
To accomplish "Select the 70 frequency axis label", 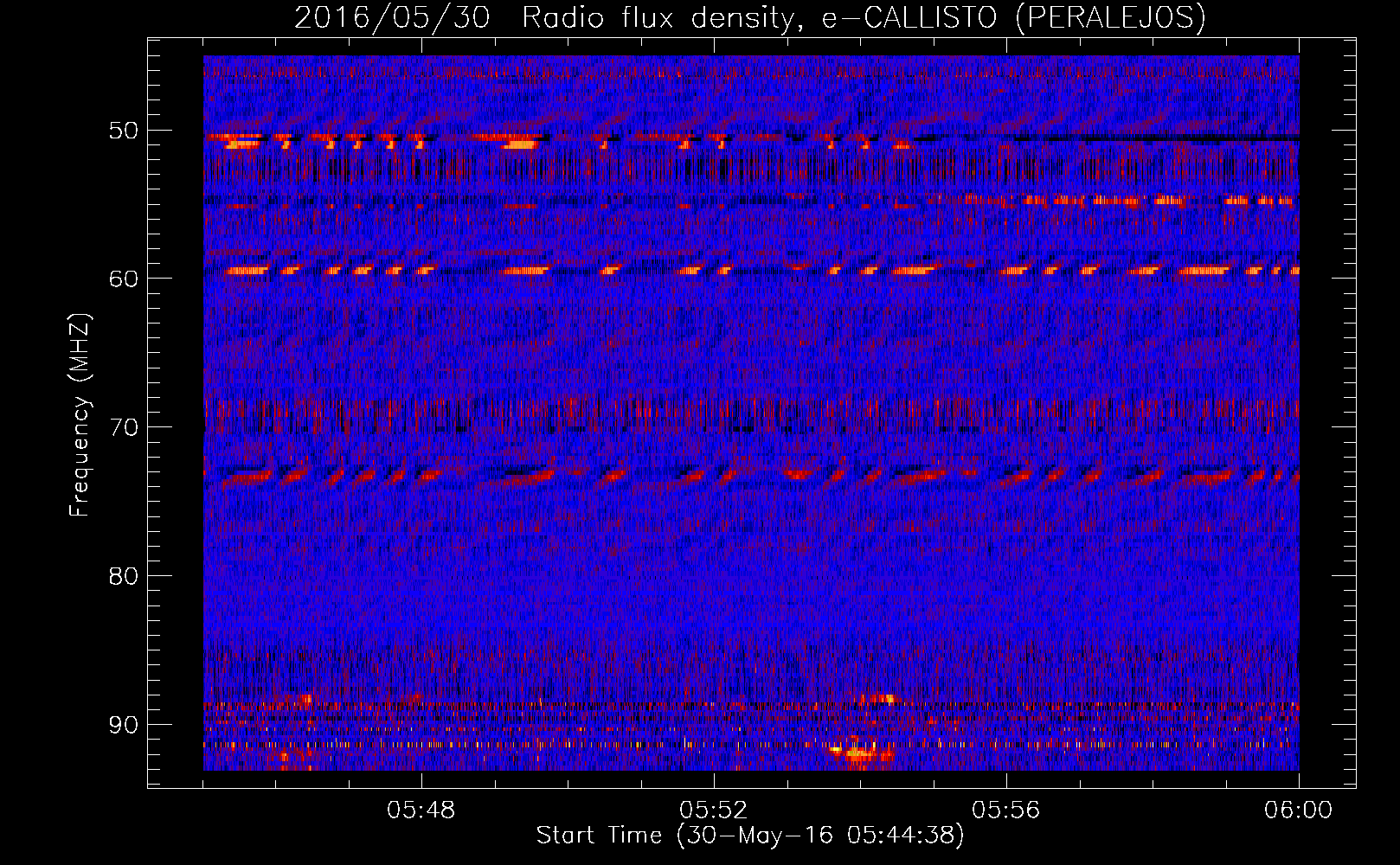I will (123, 427).
